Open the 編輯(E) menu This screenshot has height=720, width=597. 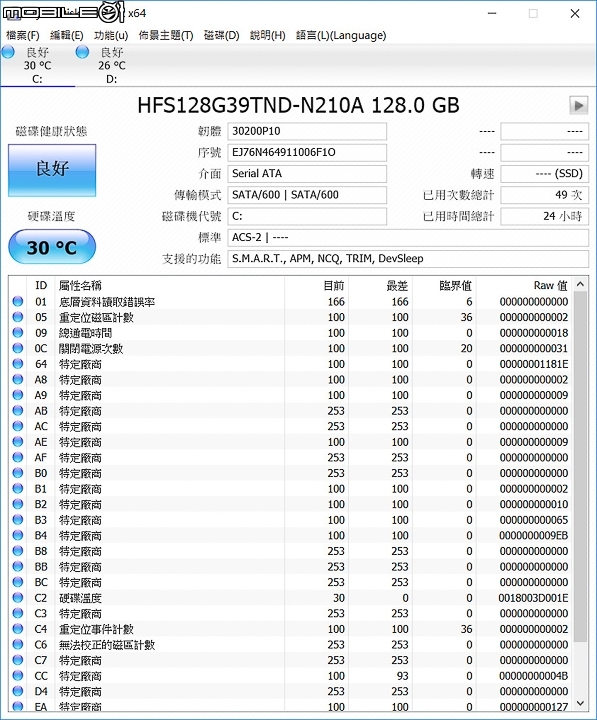tap(67, 35)
